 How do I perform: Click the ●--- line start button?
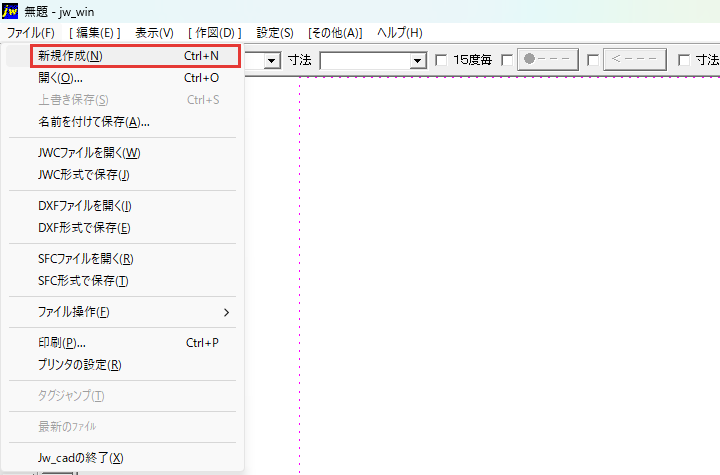pos(547,59)
